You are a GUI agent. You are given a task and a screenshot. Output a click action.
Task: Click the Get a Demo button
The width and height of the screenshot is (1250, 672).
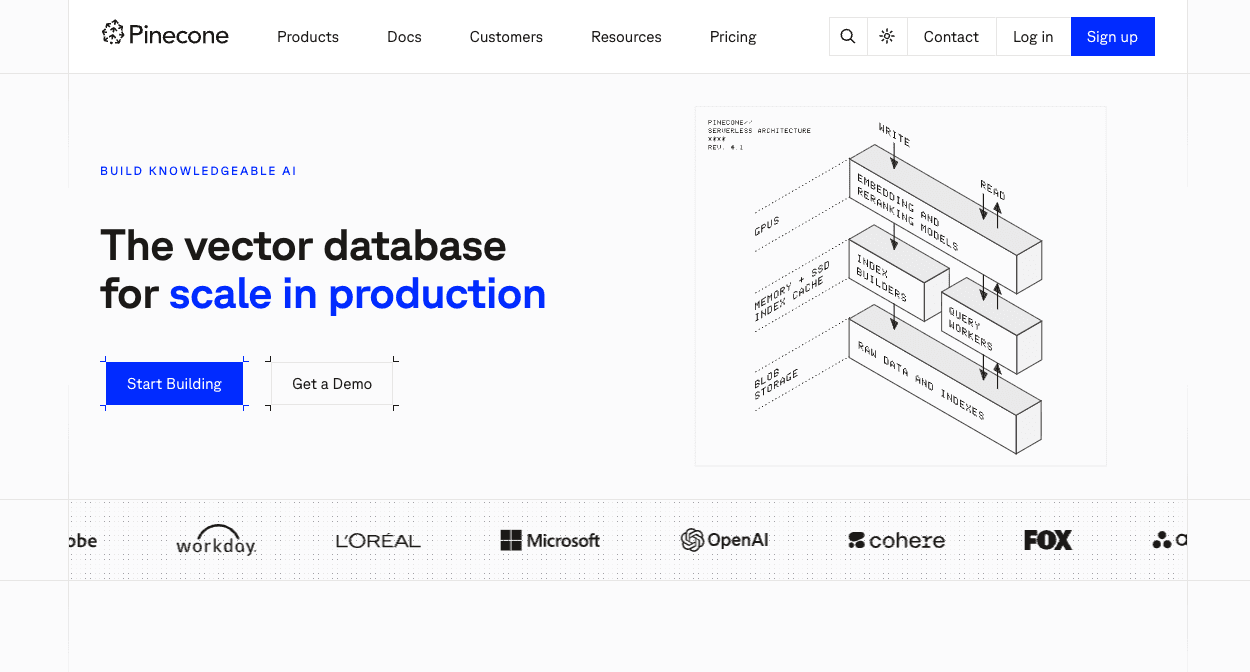332,384
